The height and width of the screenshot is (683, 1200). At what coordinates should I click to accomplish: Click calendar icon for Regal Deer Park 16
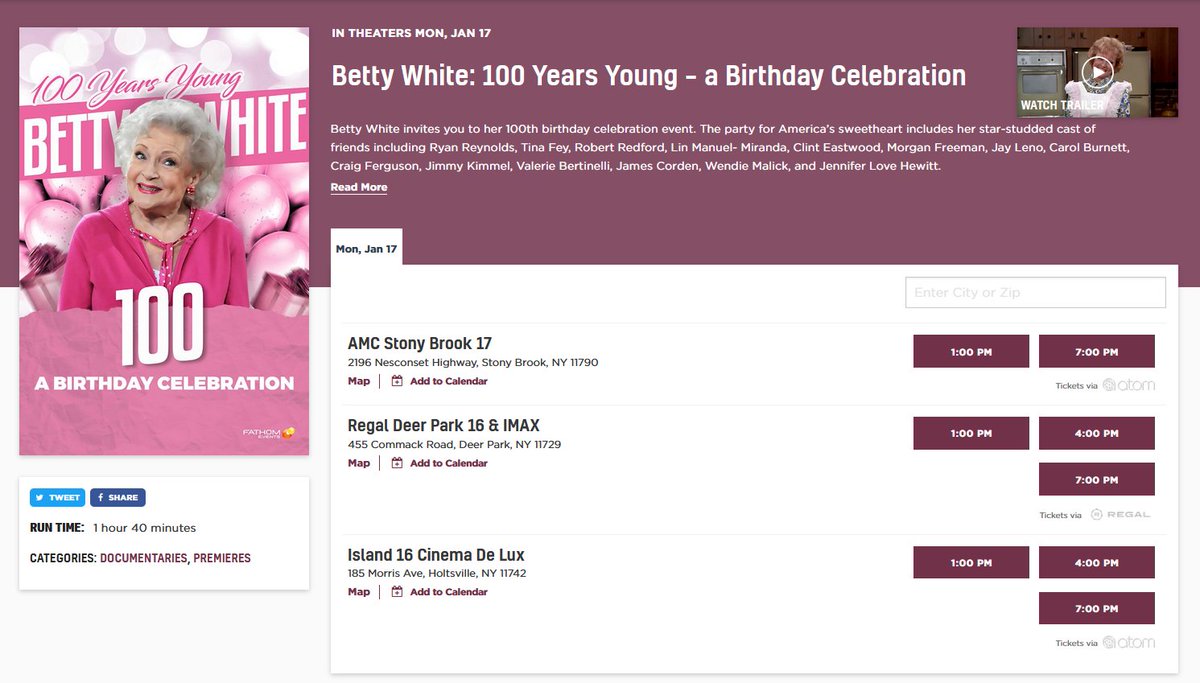(x=397, y=463)
